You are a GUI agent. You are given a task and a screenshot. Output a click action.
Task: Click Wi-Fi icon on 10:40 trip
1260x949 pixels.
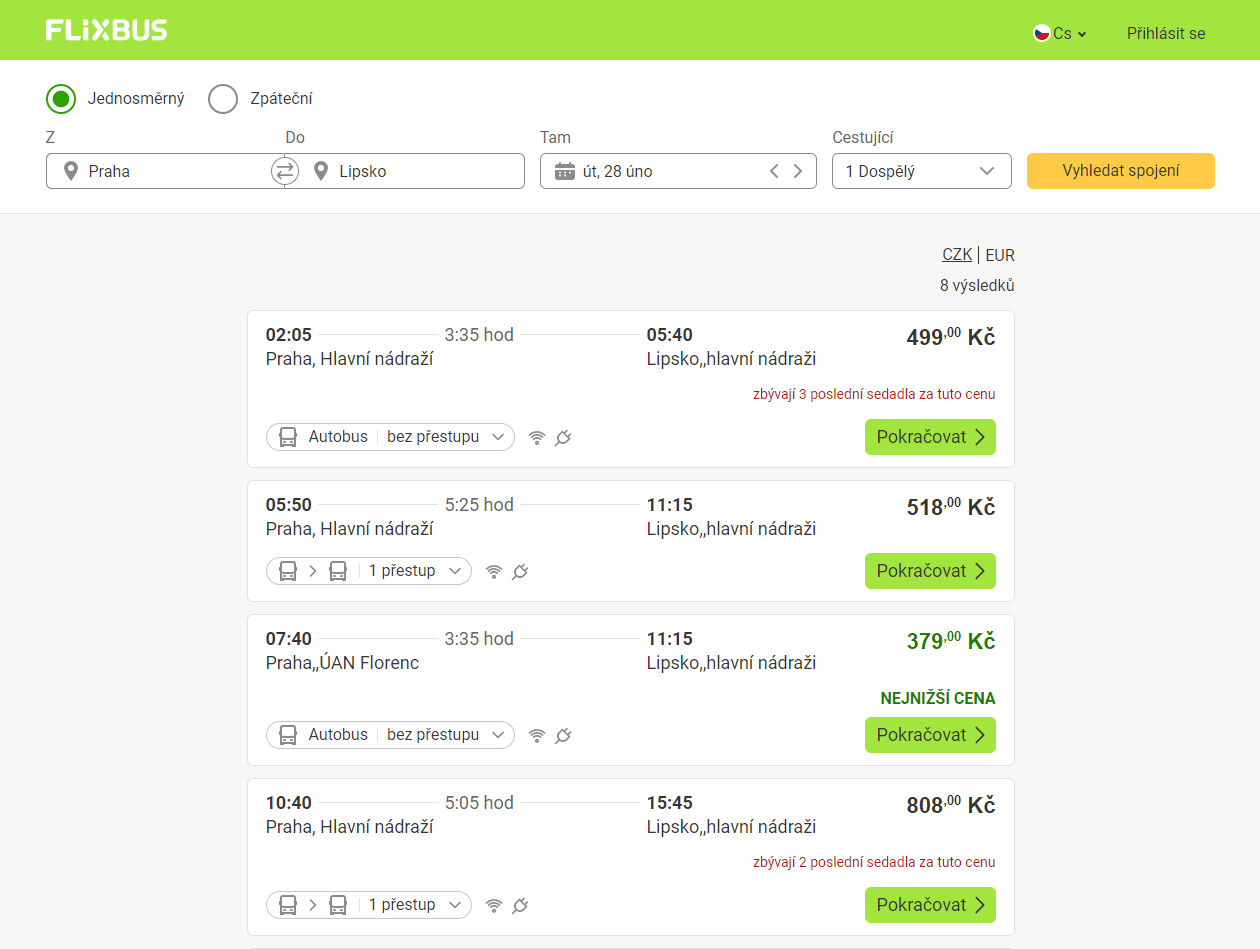pyautogui.click(x=494, y=906)
